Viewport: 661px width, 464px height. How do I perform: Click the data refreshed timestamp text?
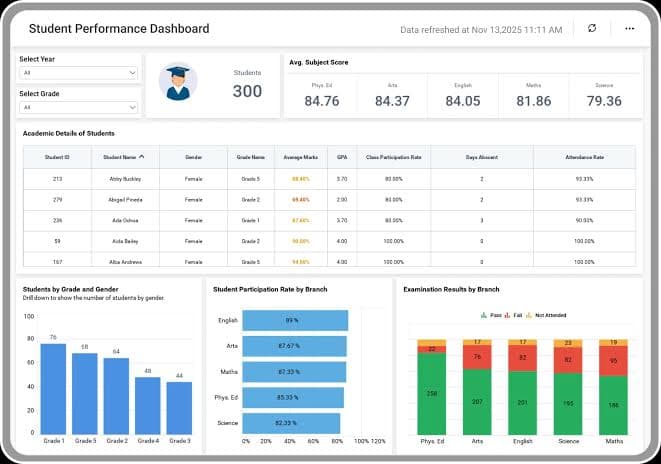coord(481,30)
